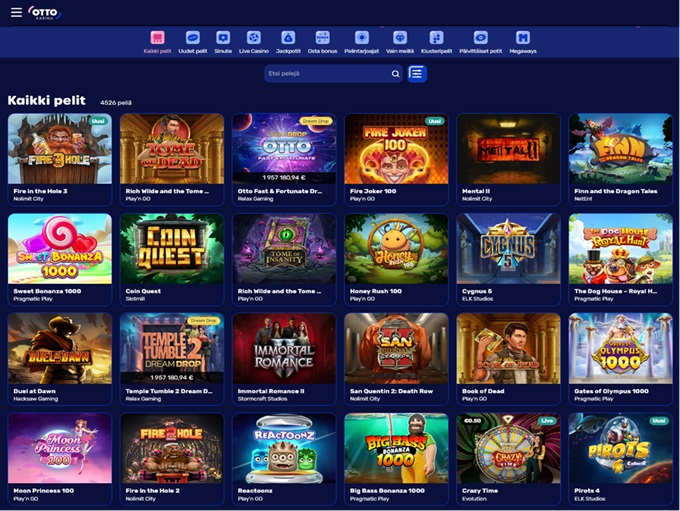Viewport: 680px width, 511px height.
Task: Open the Uudet pelit category
Action: click(193, 42)
